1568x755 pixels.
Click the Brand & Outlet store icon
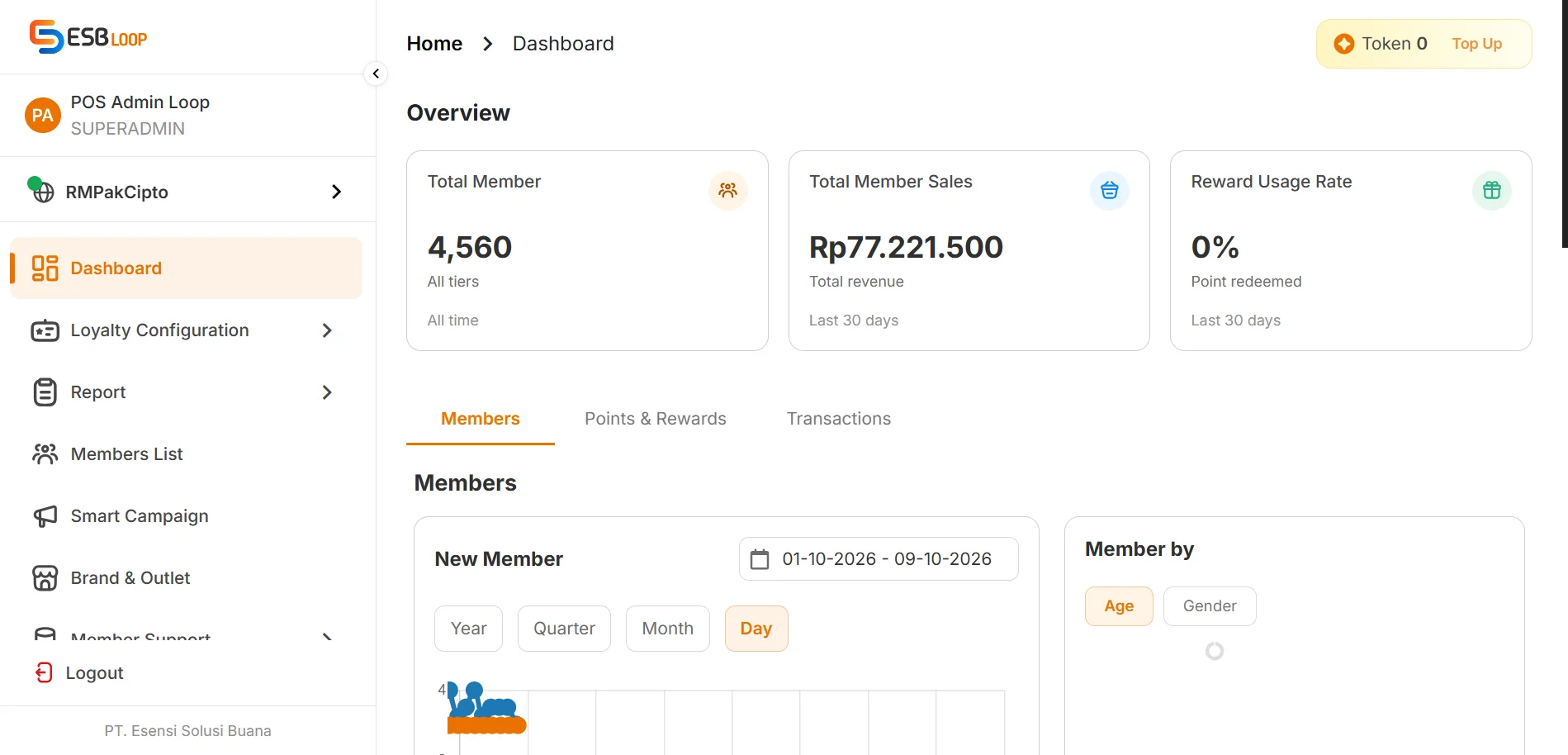click(x=45, y=578)
